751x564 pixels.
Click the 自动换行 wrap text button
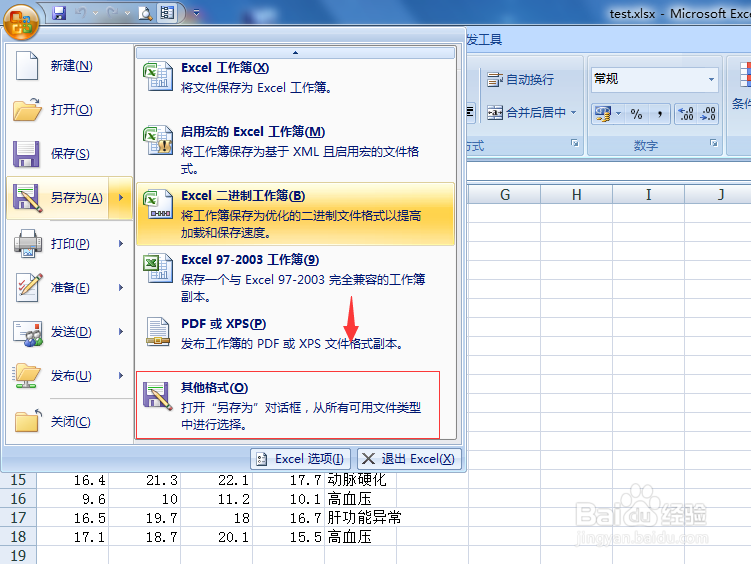(x=521, y=79)
